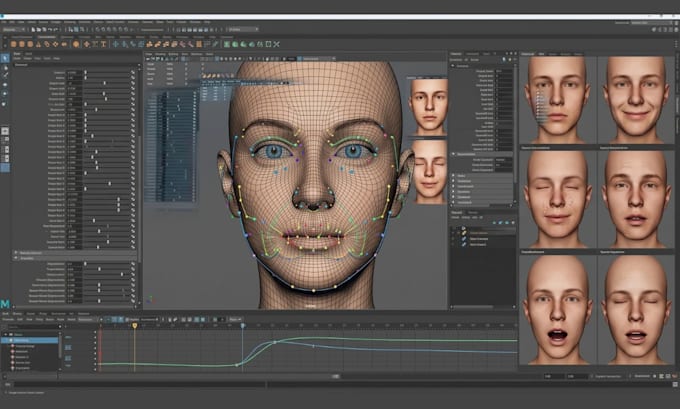Open the Shading menu in the viewport panel
Screen dimensions: 680x409
click(160, 54)
